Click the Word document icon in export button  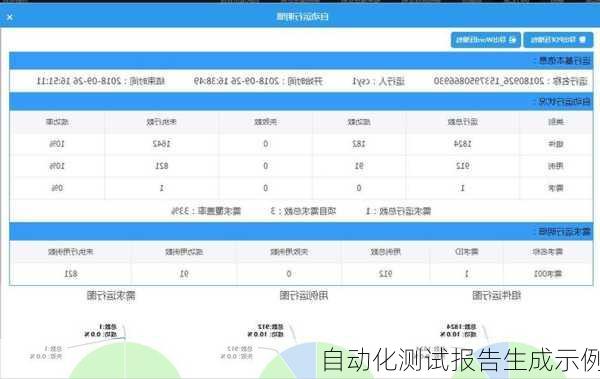click(513, 40)
